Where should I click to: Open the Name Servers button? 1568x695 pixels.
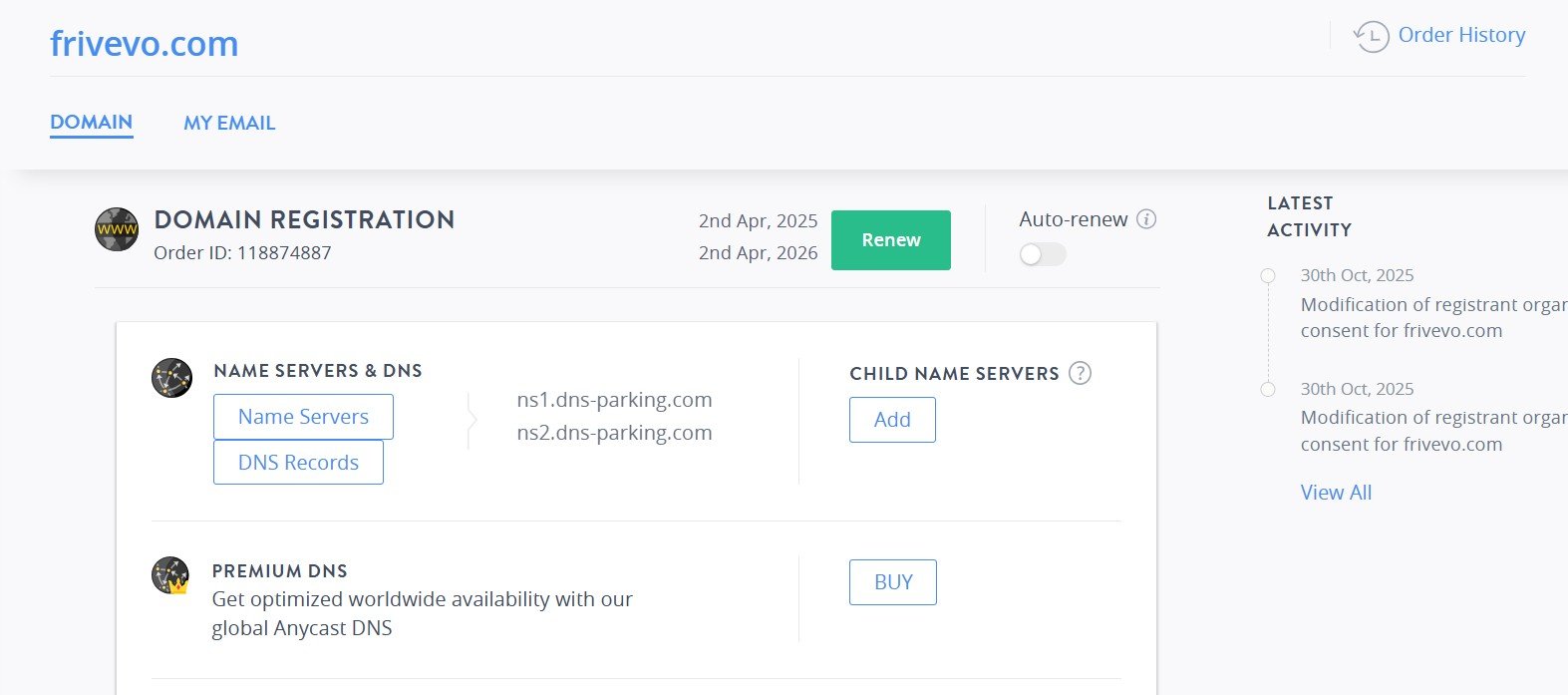point(303,417)
